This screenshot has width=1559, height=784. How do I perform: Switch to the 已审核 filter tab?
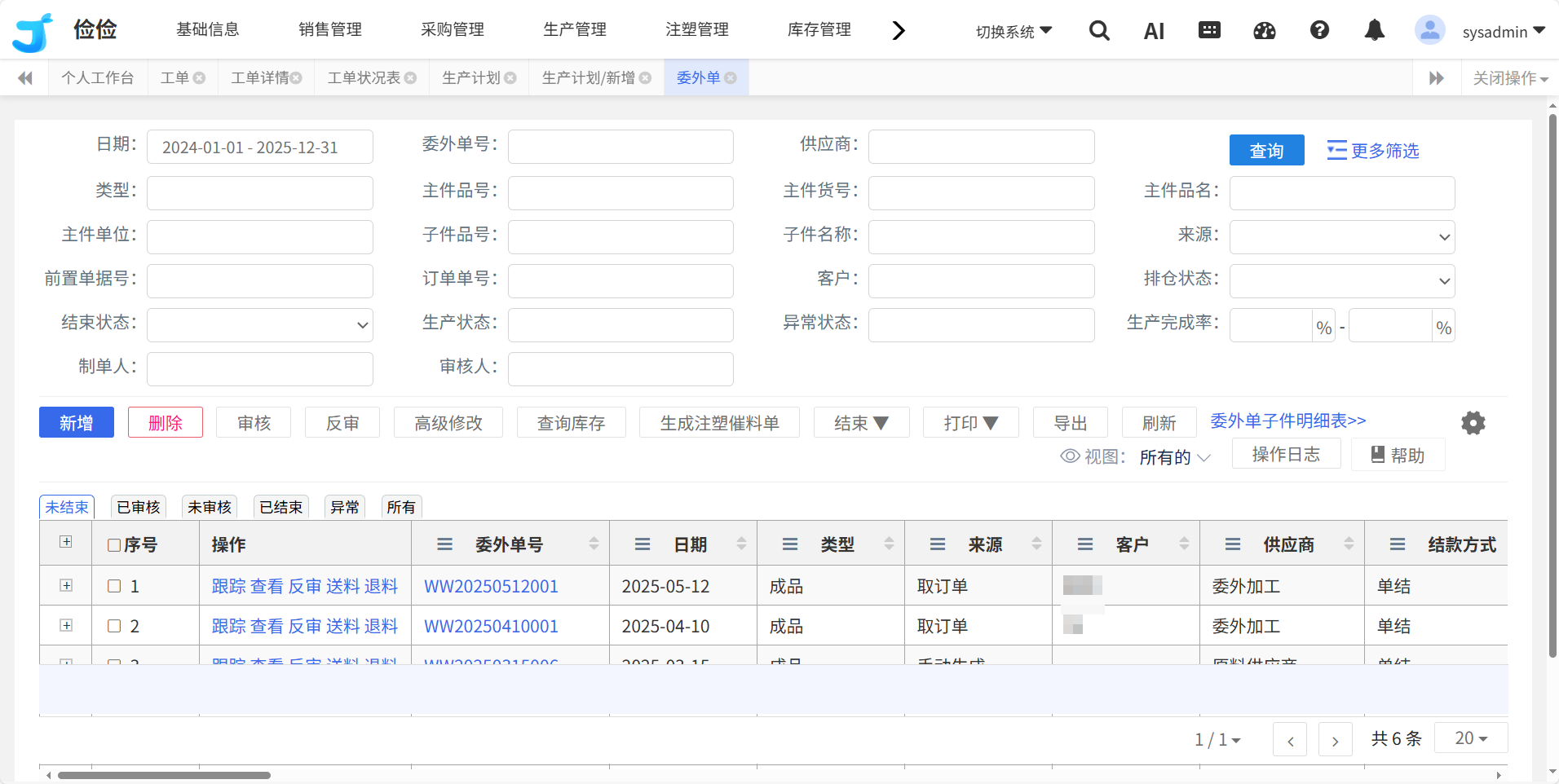point(138,507)
